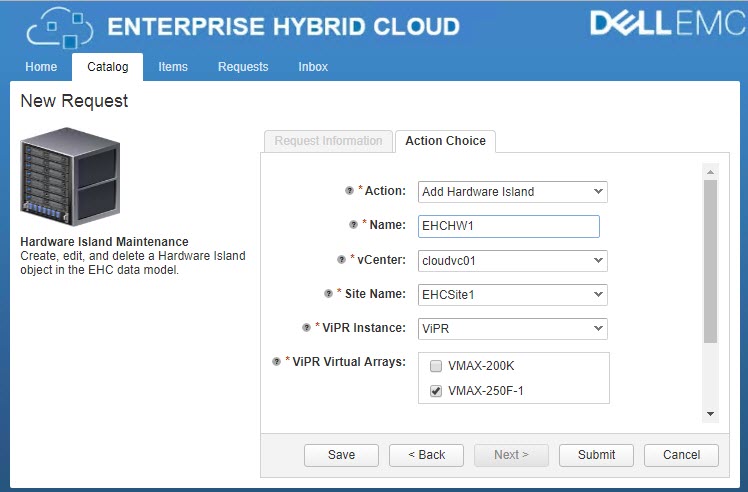Uncheck the VMAX-250F-1 checkbox
This screenshot has height=492, width=748.
point(435,391)
